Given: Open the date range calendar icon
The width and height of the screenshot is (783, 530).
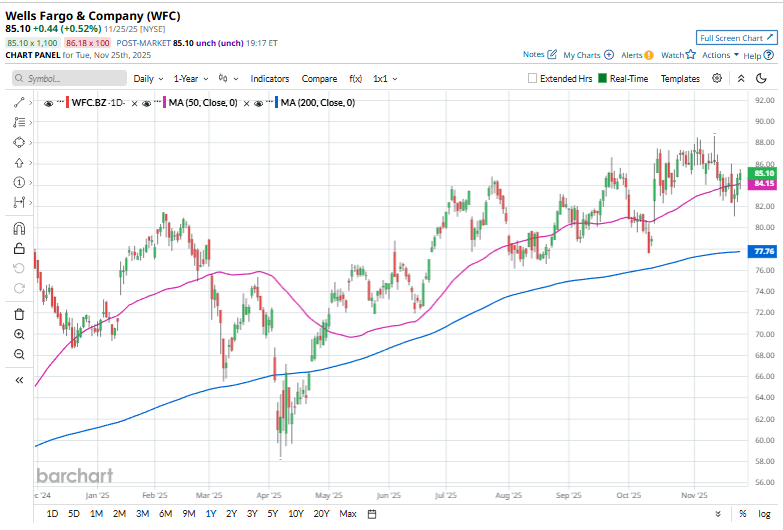Looking at the screenshot, I should [x=371, y=514].
